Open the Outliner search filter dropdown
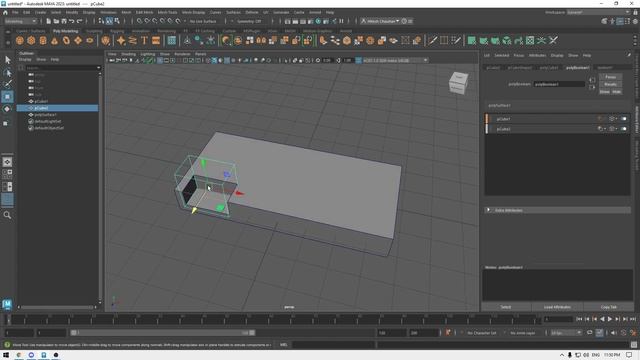The width and height of the screenshot is (640, 360). click(98, 68)
